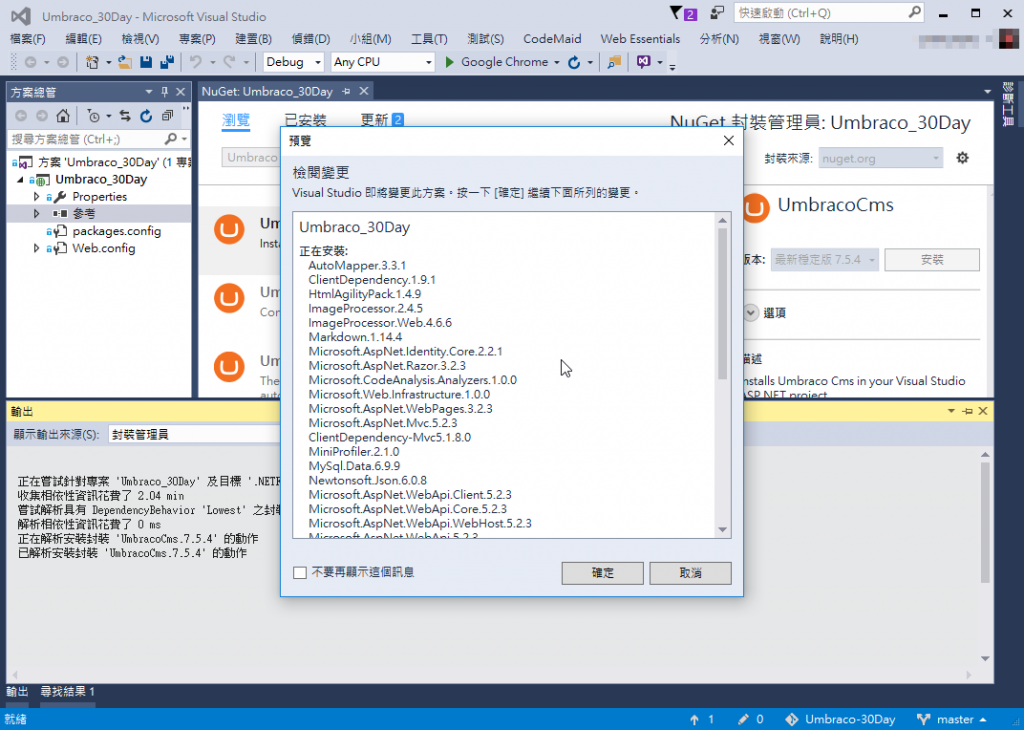Click Solution Explorer Refresh icon
This screenshot has height=730, width=1024.
[146, 116]
